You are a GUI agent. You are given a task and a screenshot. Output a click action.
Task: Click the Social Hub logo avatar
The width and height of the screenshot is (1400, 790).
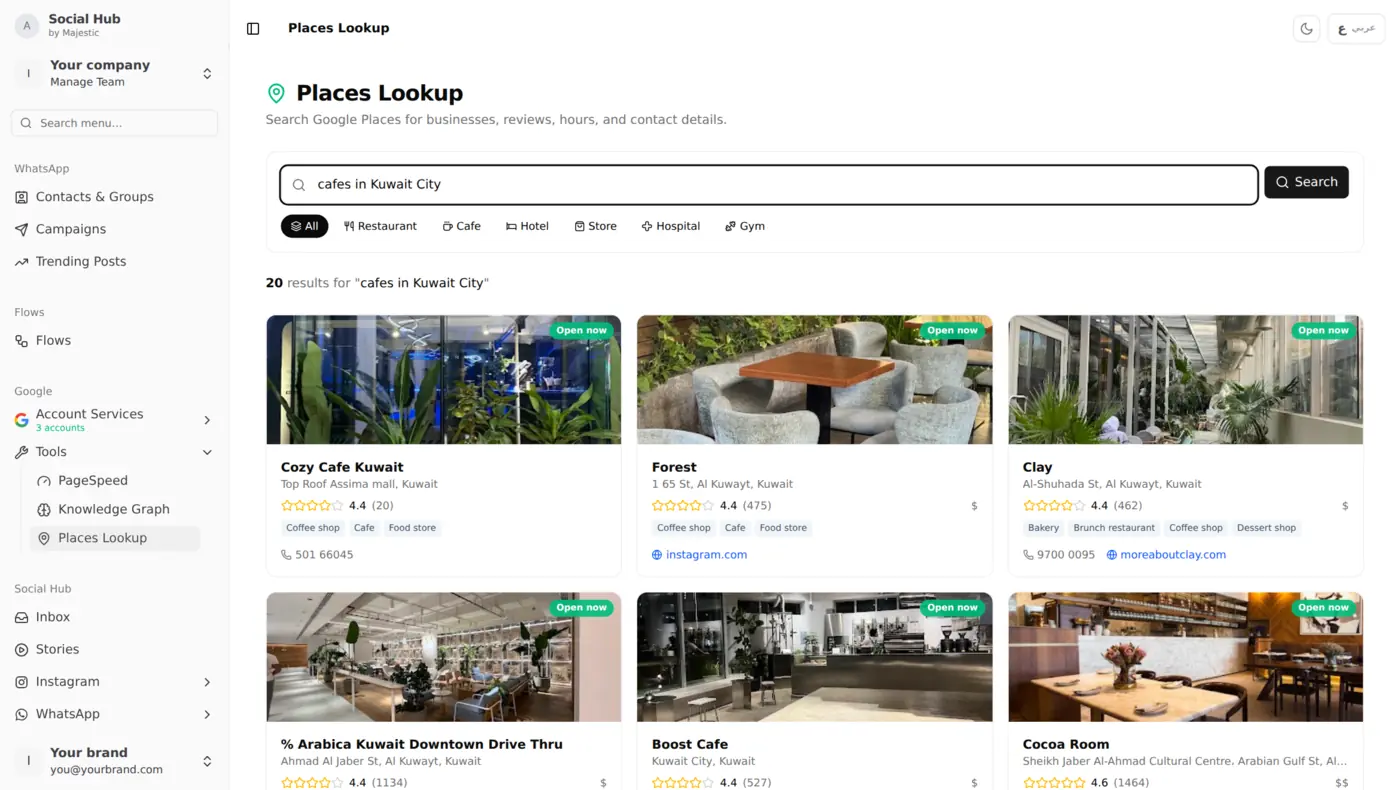click(27, 25)
